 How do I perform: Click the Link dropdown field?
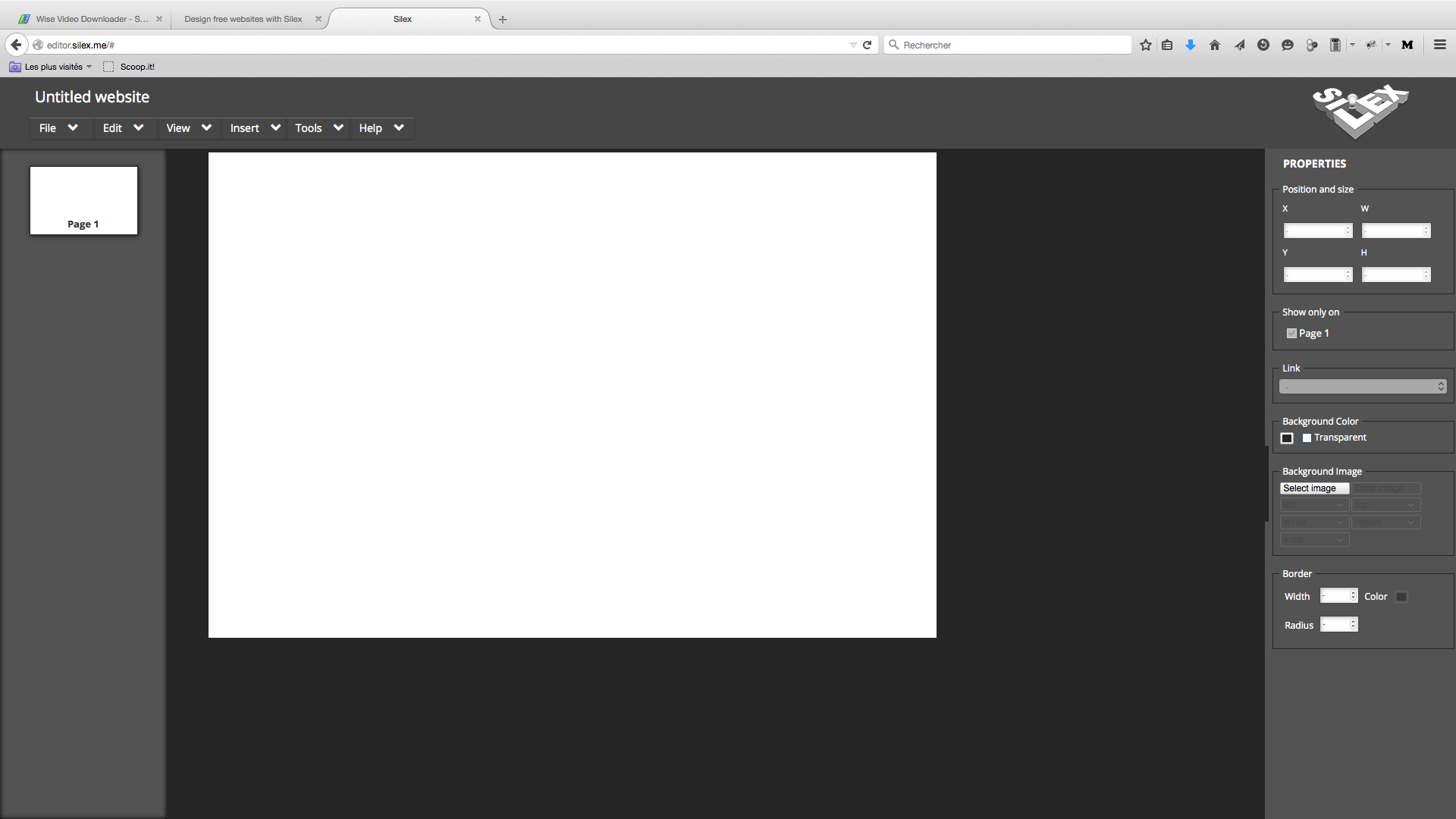click(1362, 386)
